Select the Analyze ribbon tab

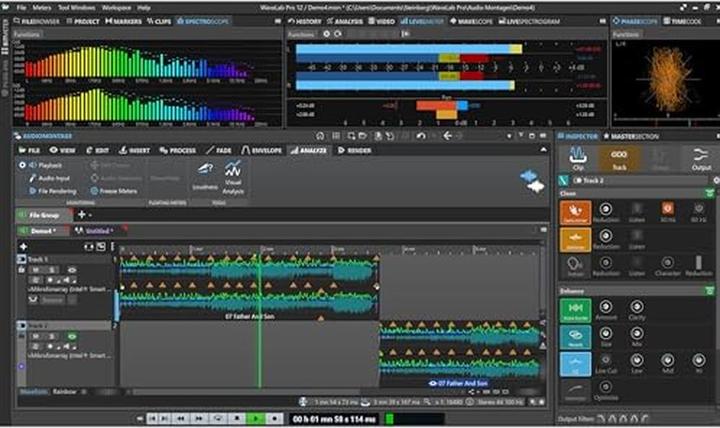coord(309,150)
